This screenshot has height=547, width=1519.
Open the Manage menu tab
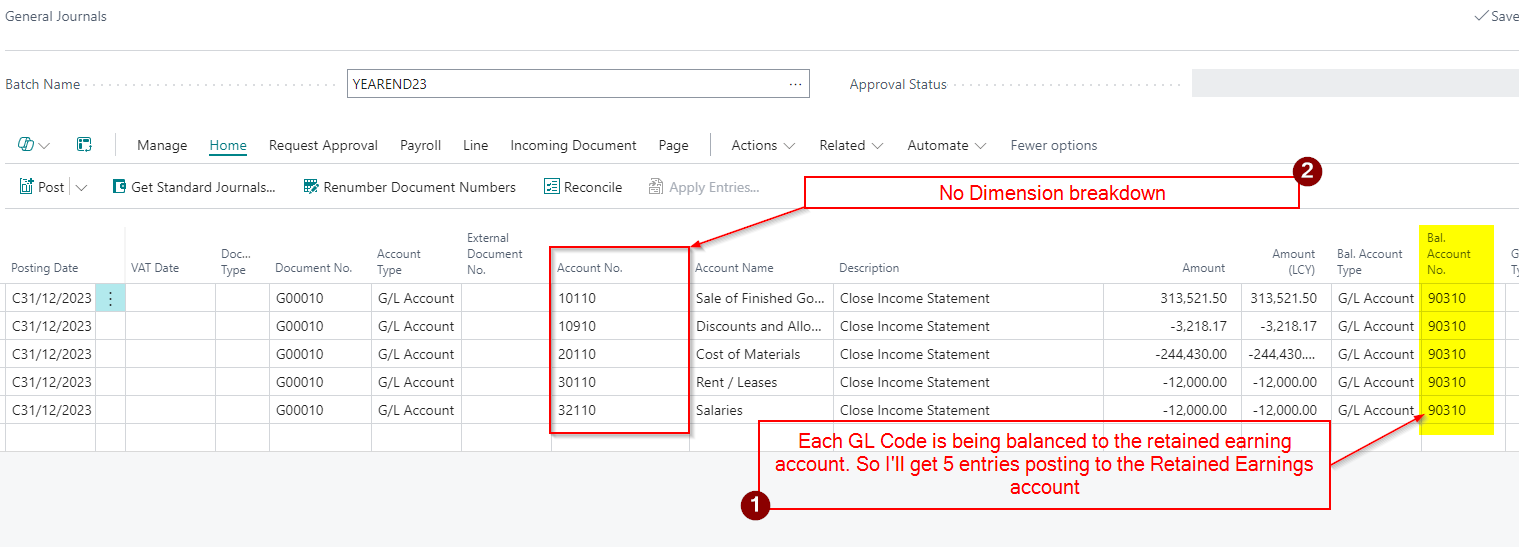click(x=162, y=145)
